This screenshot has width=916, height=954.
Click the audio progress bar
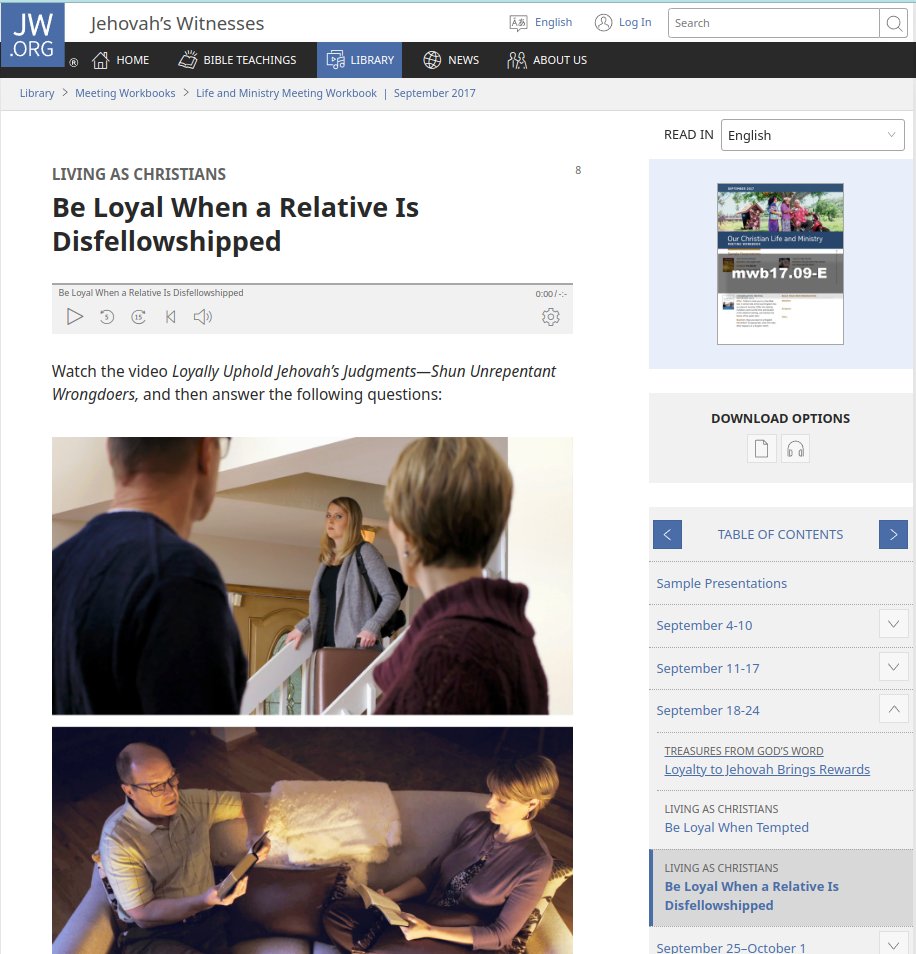[312, 284]
